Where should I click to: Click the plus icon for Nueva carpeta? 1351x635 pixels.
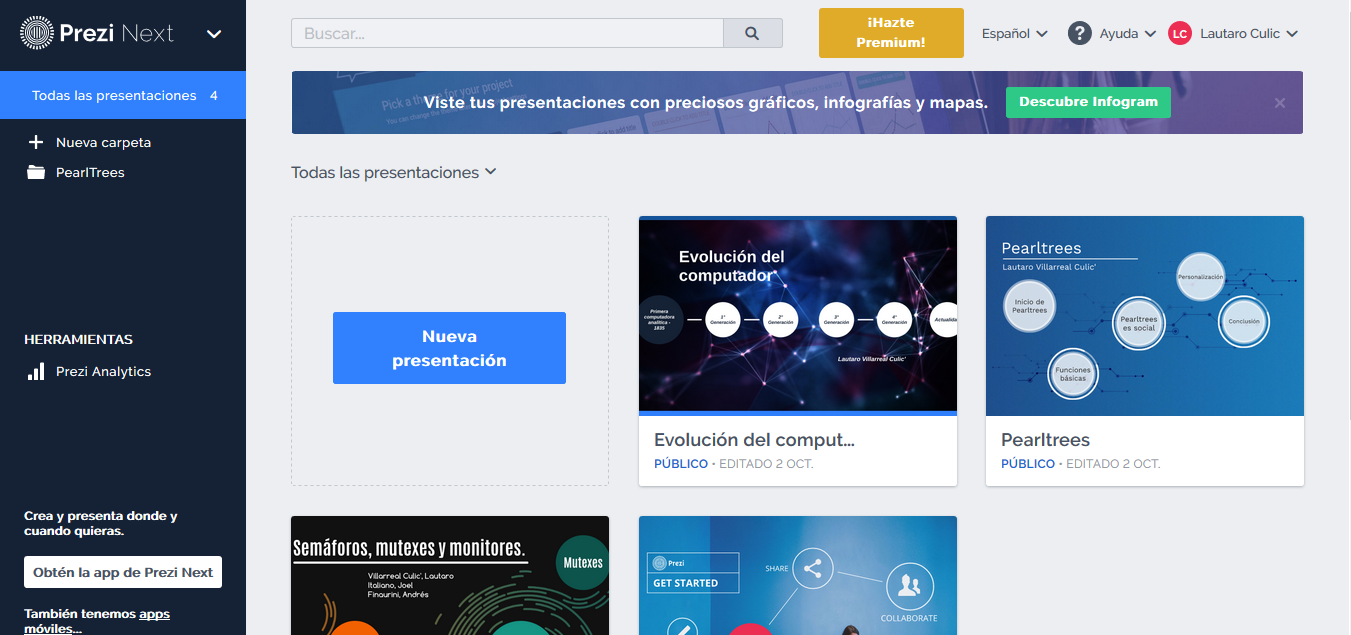[x=36, y=142]
